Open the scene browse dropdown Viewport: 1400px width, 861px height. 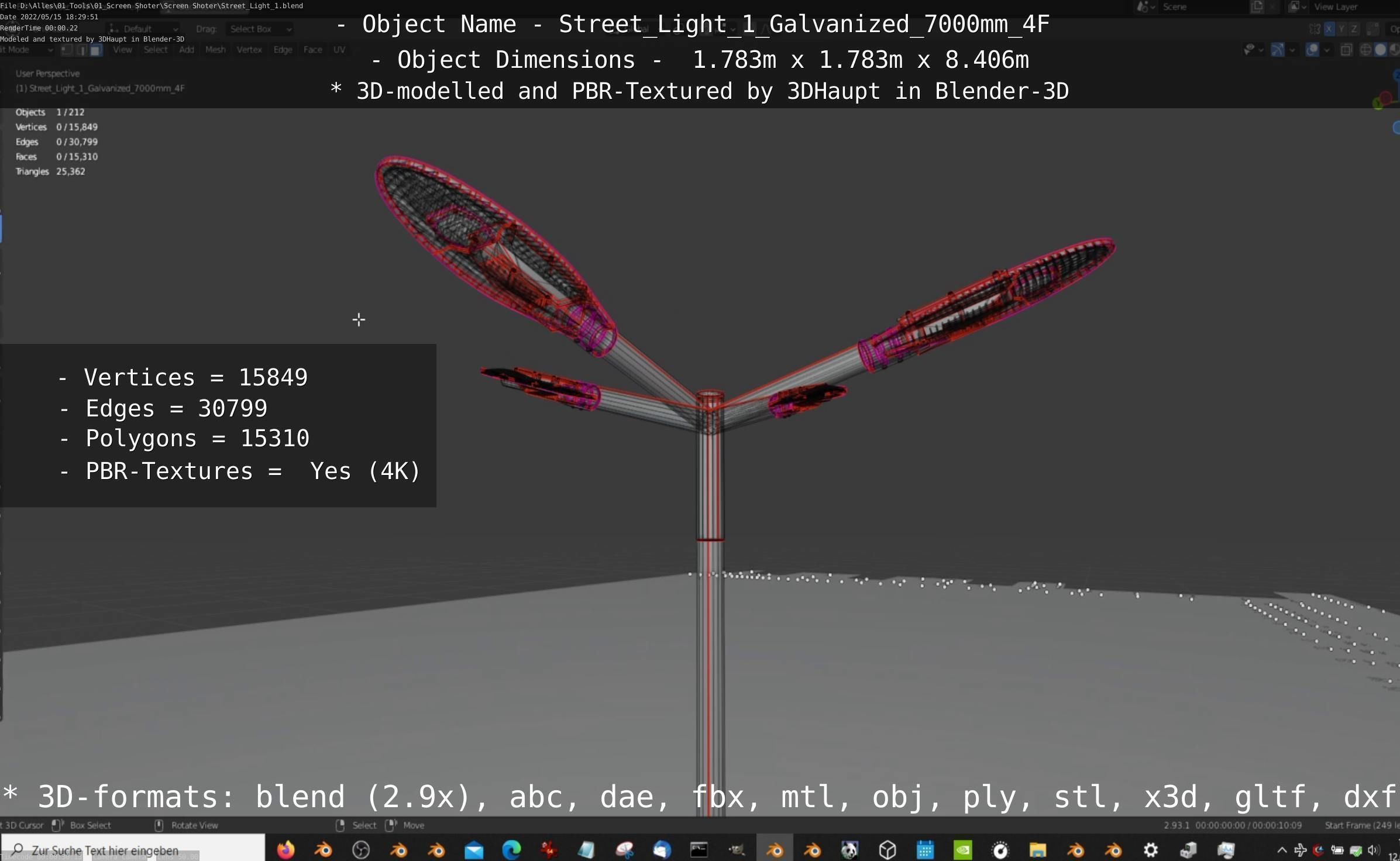[x=1146, y=7]
